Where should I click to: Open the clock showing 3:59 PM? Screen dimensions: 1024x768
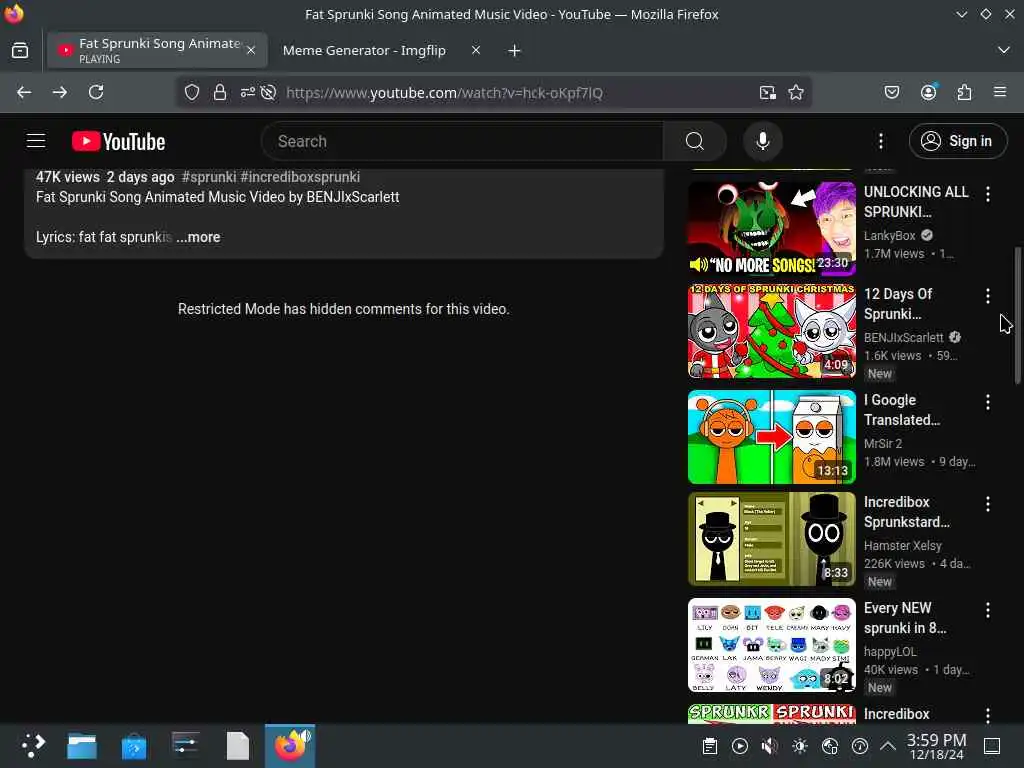click(936, 746)
